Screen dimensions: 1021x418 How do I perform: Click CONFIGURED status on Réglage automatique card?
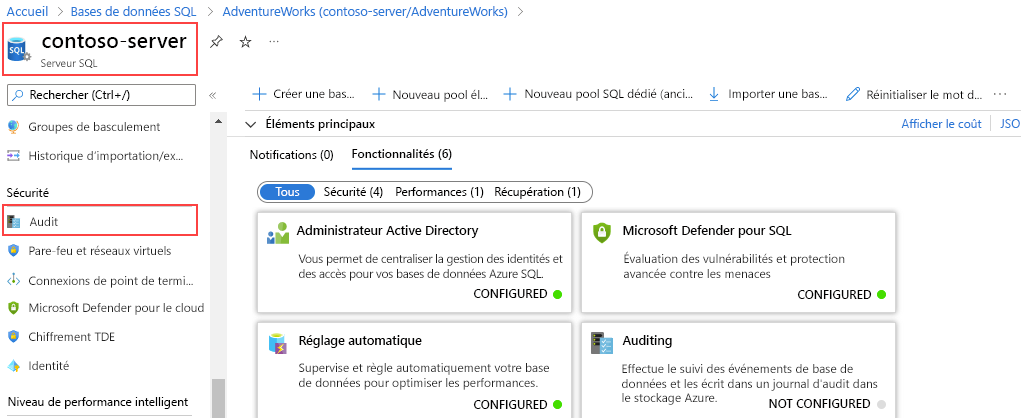[510, 404]
